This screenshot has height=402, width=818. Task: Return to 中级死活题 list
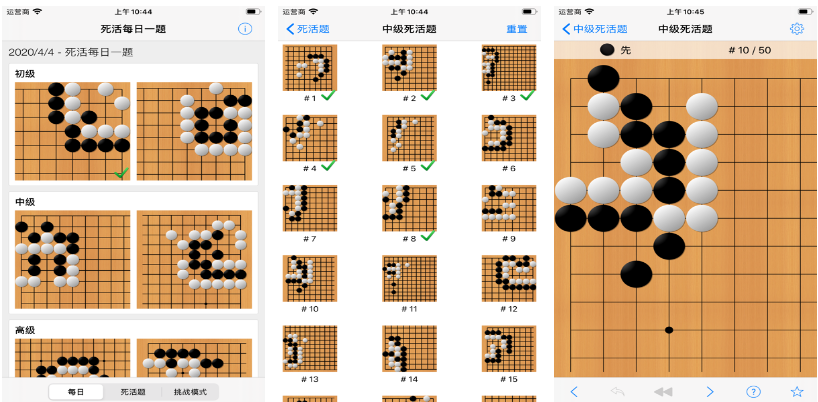point(595,29)
